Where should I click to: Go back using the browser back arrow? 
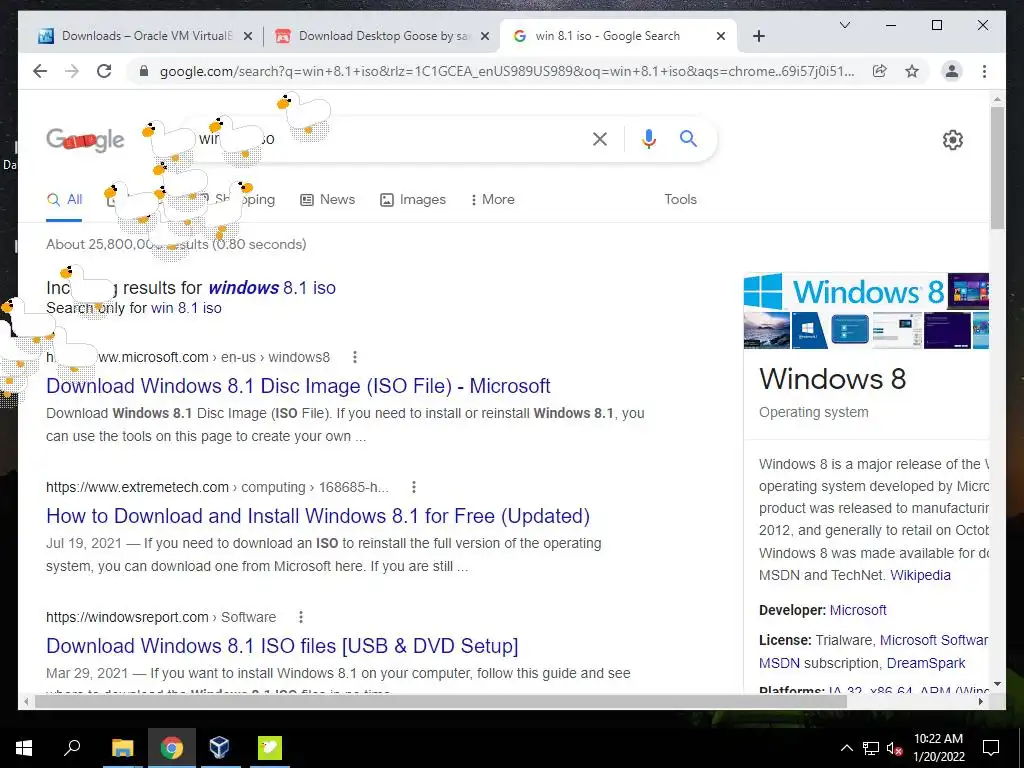tap(40, 71)
